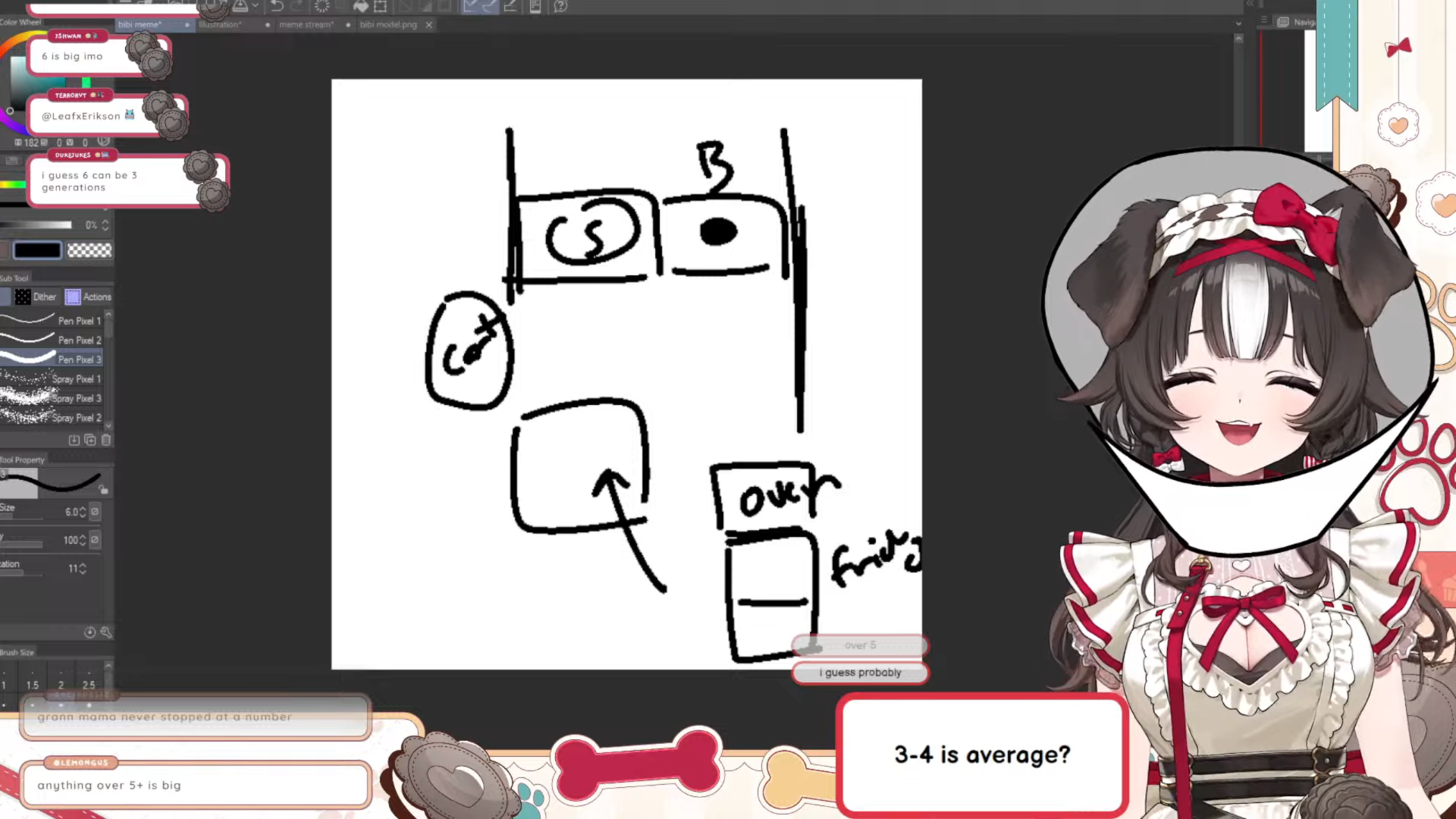The height and width of the screenshot is (819, 1456).
Task: Click the import sub tool material icon
Action: pos(74,440)
